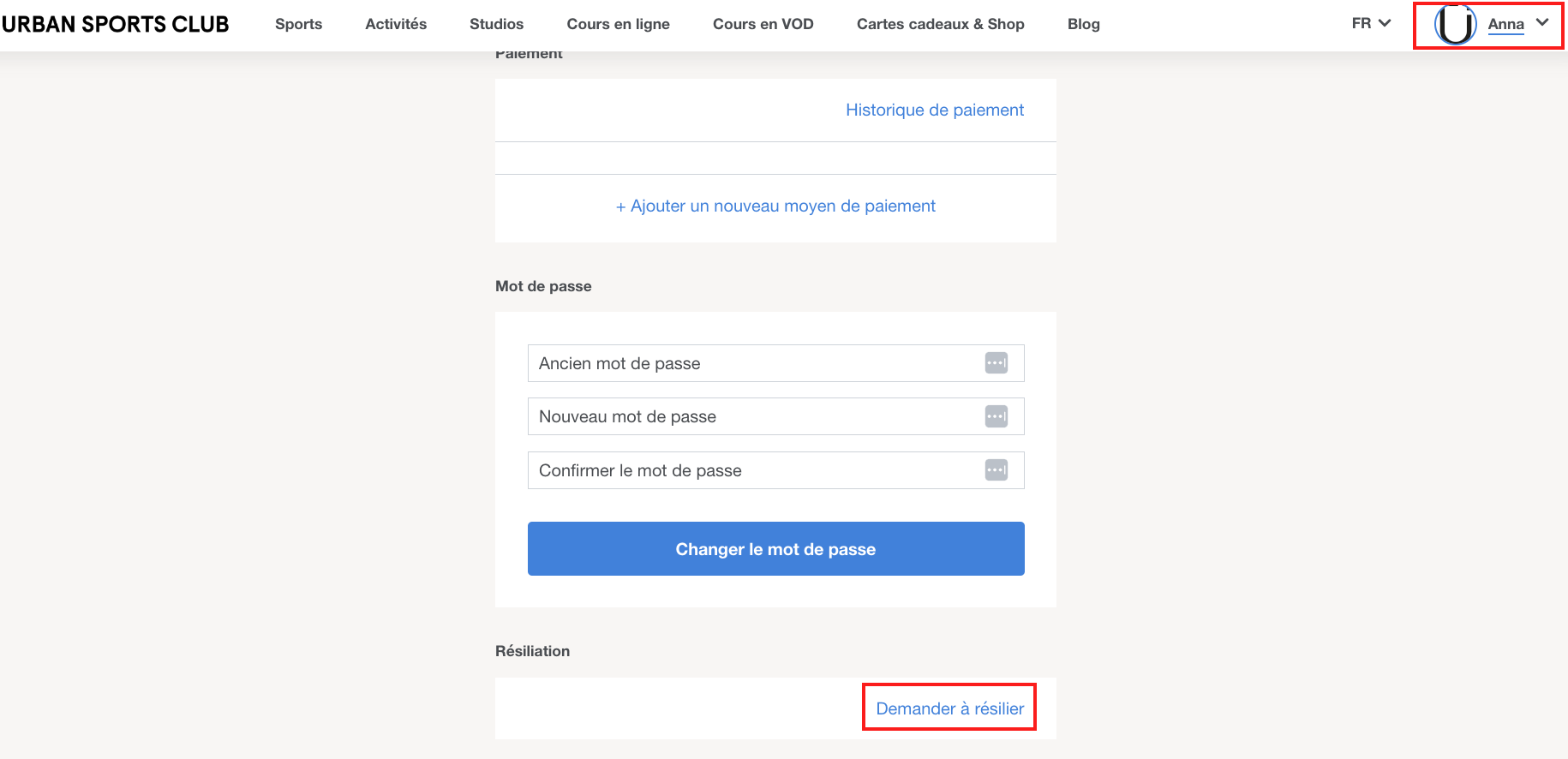Click the Urban Sports Club logo
This screenshot has width=1568, height=759.
point(116,24)
